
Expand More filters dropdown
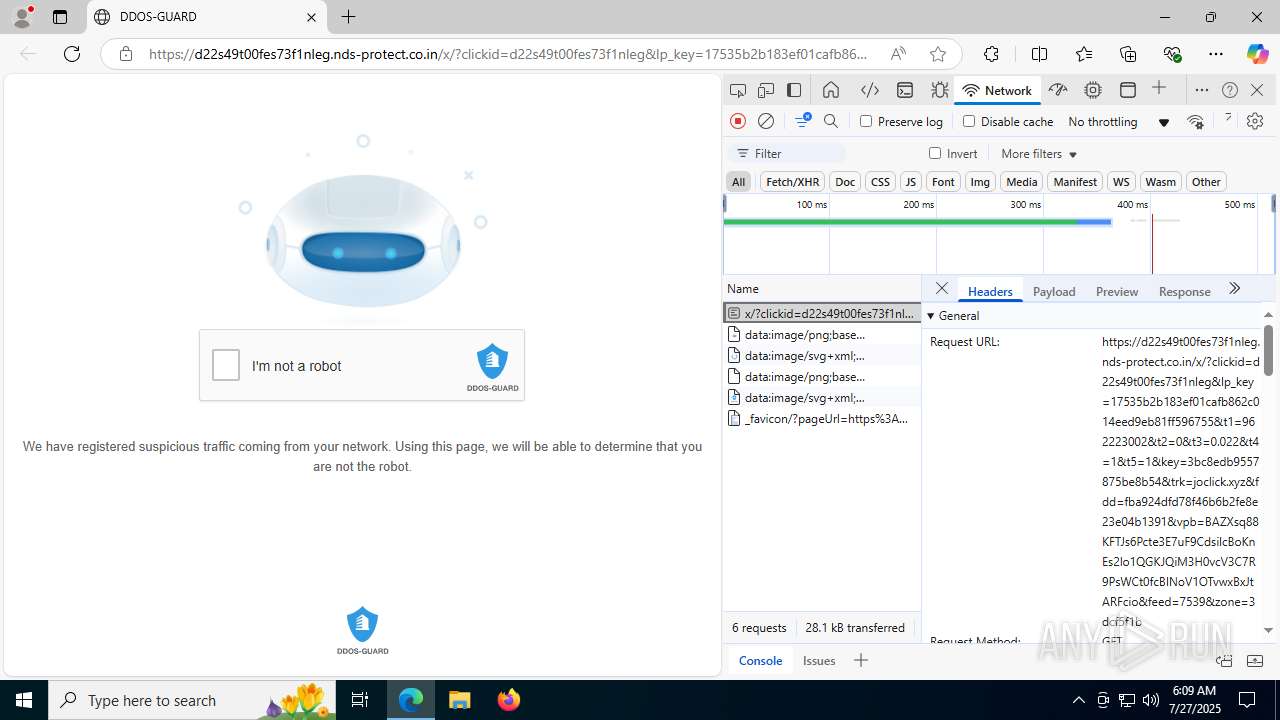[x=1039, y=153]
